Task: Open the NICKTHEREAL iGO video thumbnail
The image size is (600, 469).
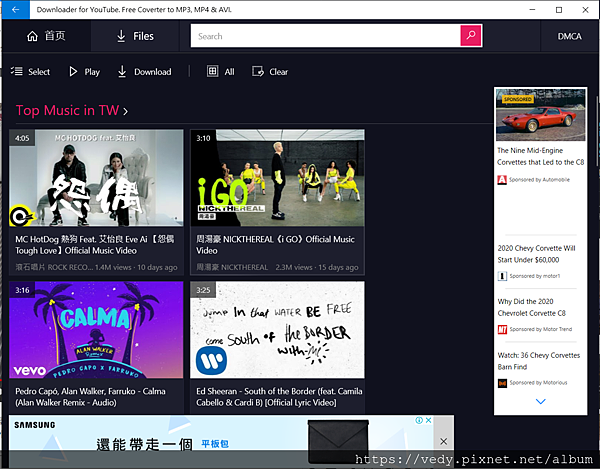Action: (x=277, y=178)
